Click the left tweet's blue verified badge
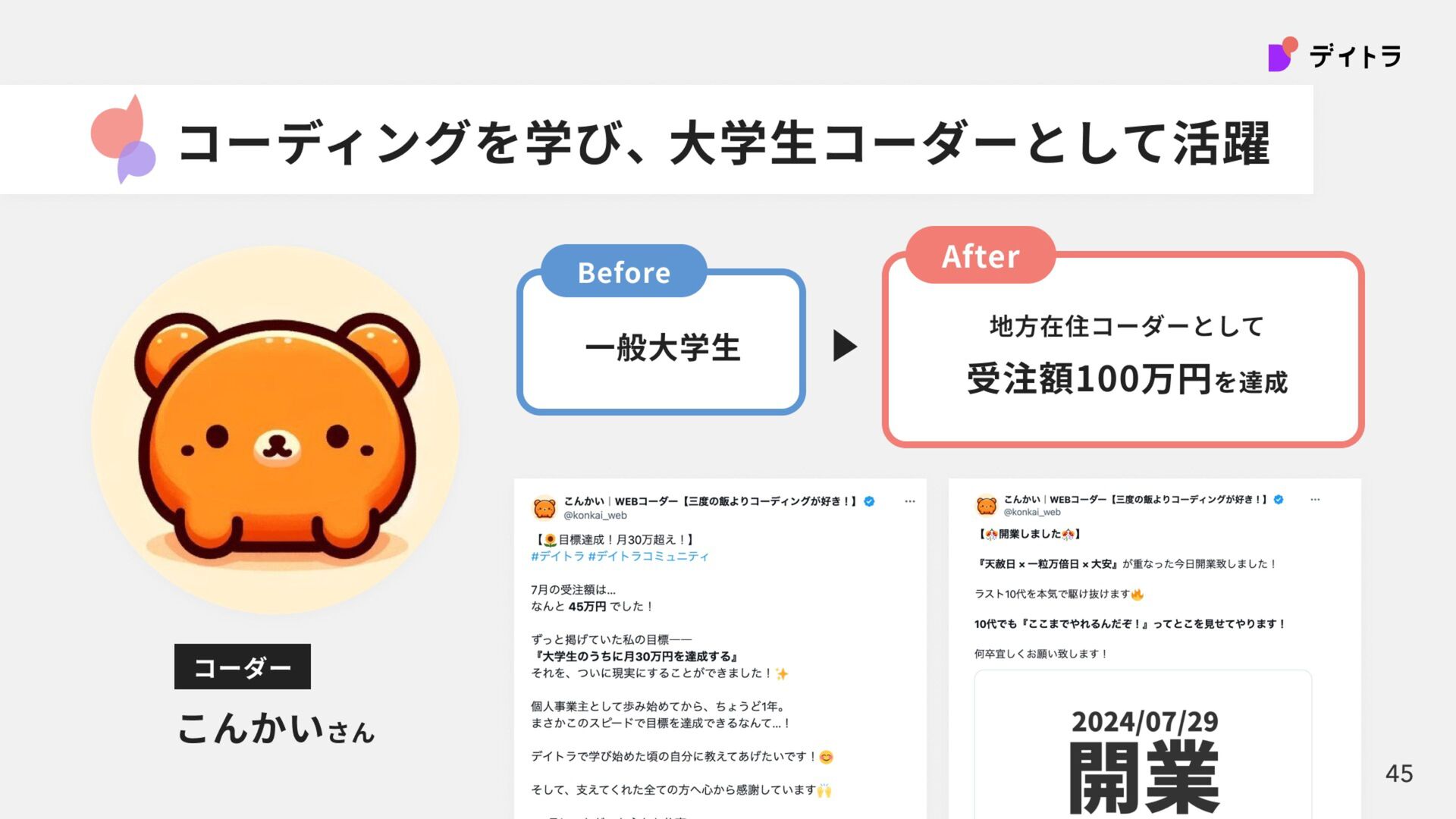1456x819 pixels. click(870, 501)
